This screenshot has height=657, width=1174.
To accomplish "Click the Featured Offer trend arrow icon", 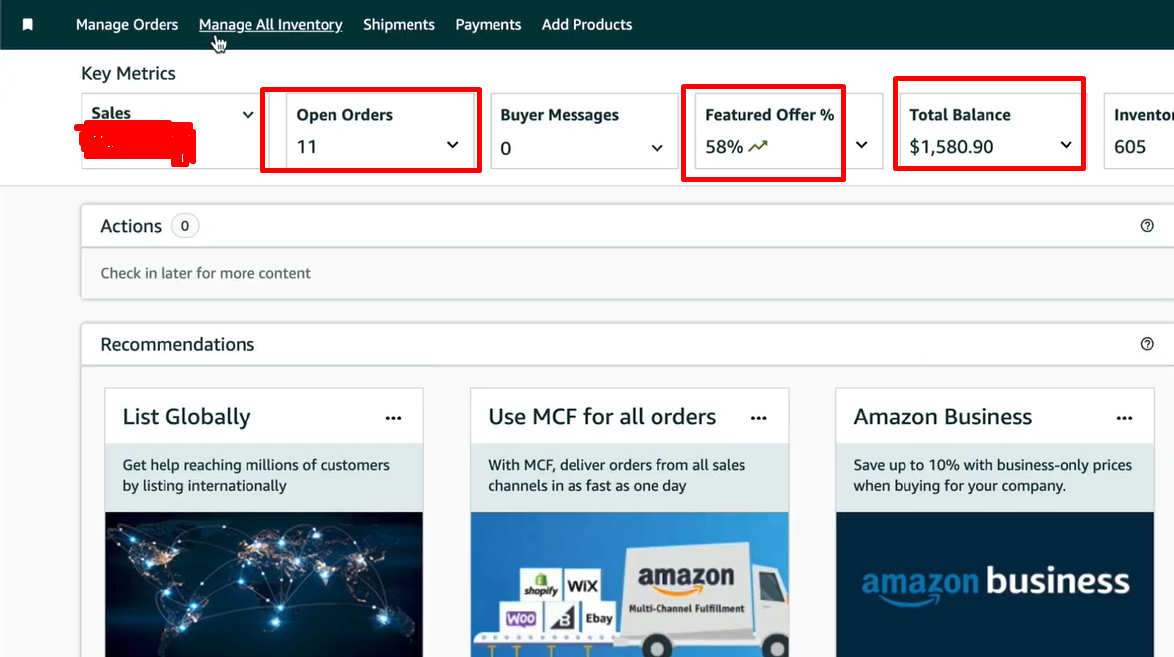I will [x=758, y=147].
